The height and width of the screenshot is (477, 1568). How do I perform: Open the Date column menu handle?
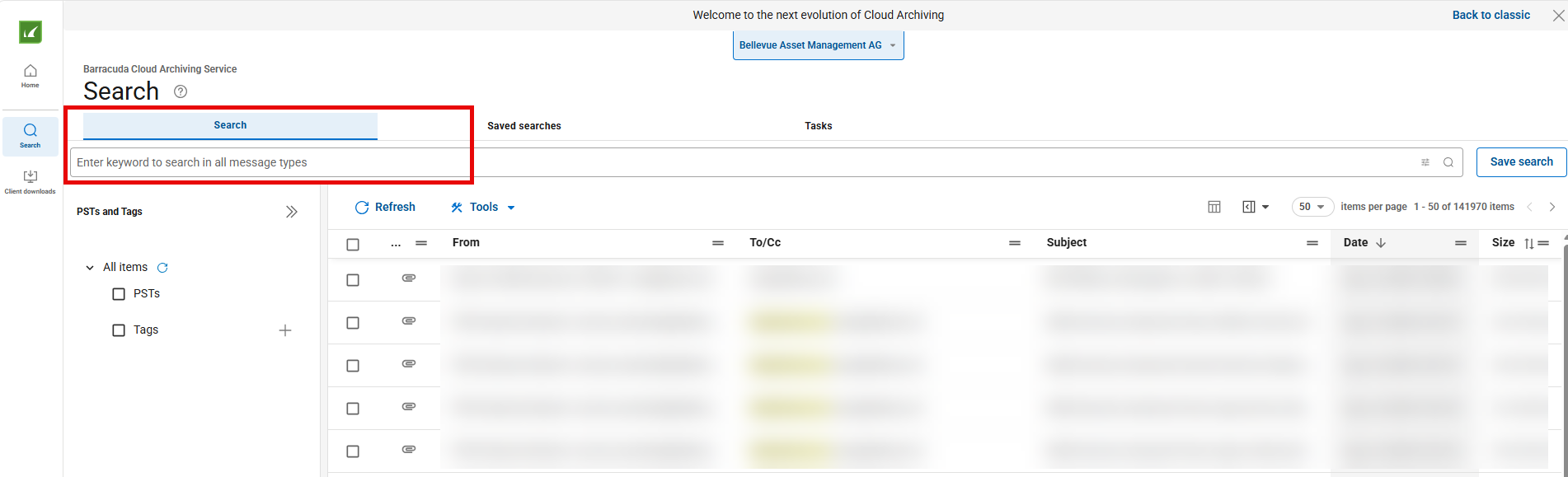click(x=1461, y=243)
